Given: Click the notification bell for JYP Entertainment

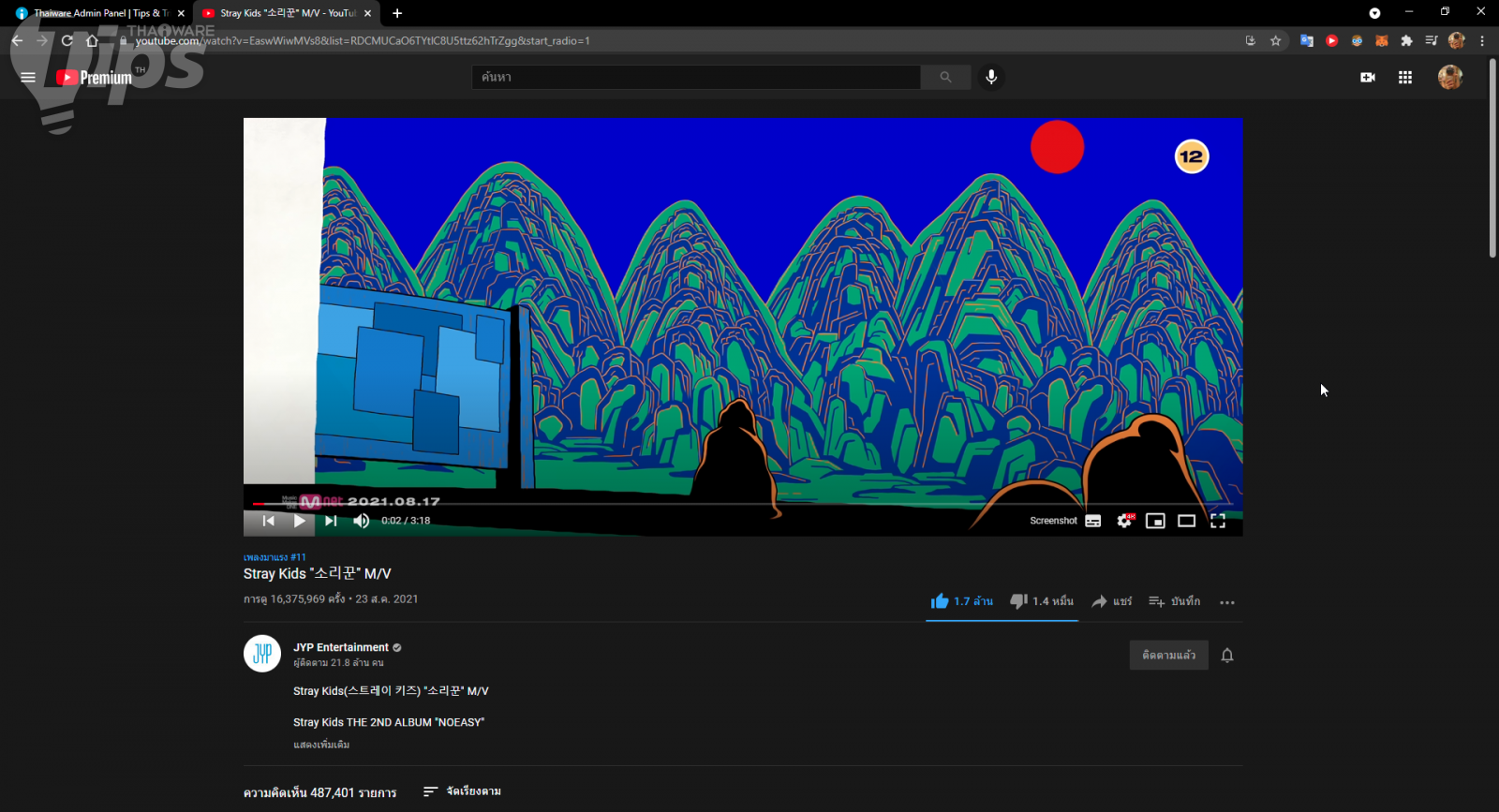Looking at the screenshot, I should click(x=1226, y=656).
